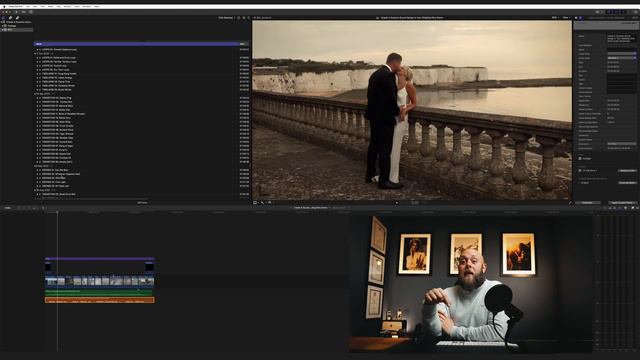The image size is (640, 360).
Task: Open the Final Cut Pro application menu
Action: coord(16,7)
